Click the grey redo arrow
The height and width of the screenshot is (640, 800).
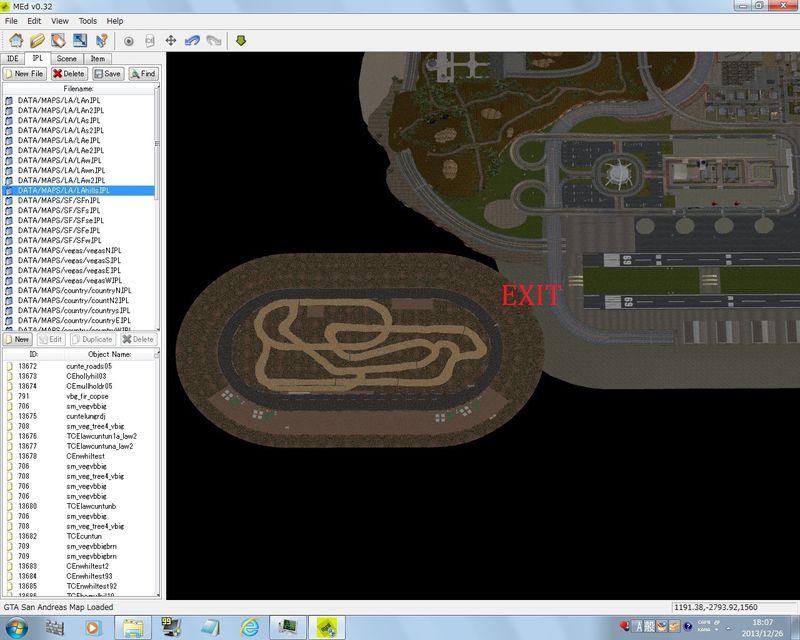(214, 41)
